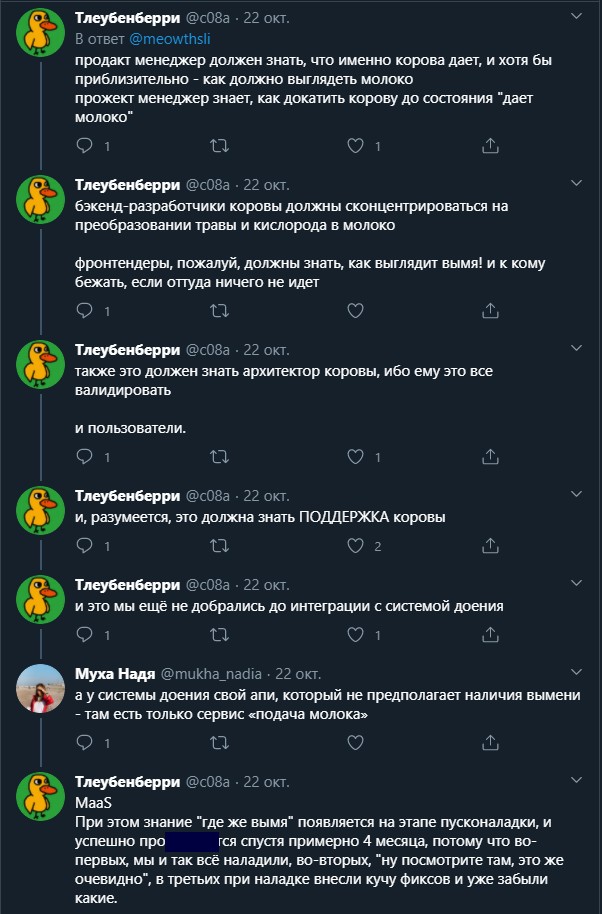Reply to Муха Надя's tweet

click(85, 742)
